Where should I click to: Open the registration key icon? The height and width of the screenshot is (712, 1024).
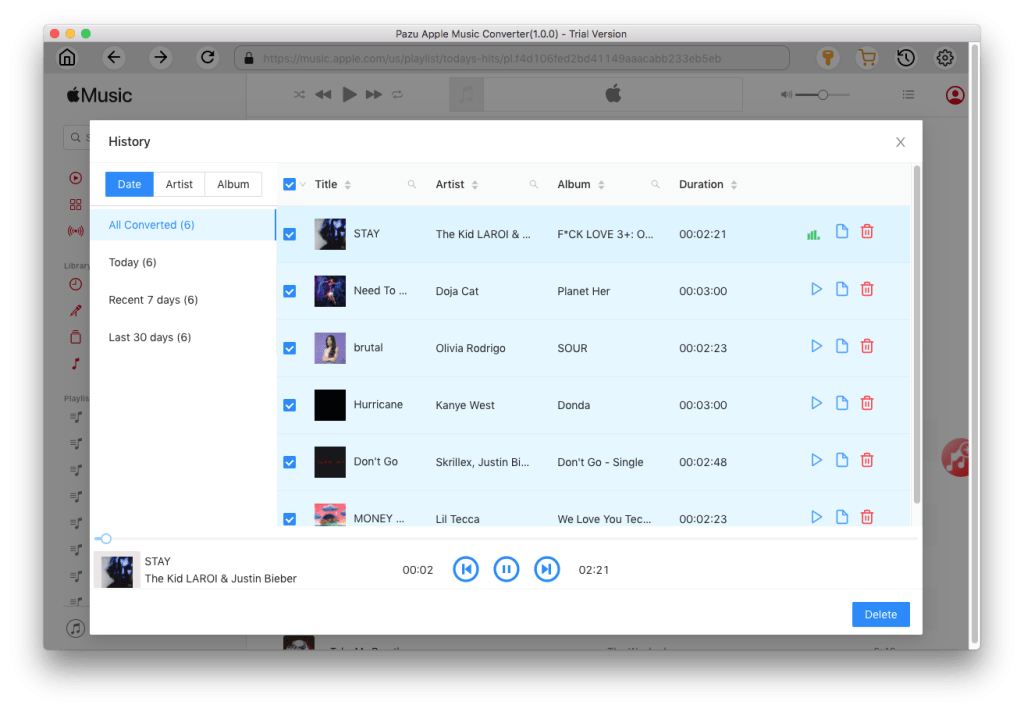pyautogui.click(x=828, y=58)
